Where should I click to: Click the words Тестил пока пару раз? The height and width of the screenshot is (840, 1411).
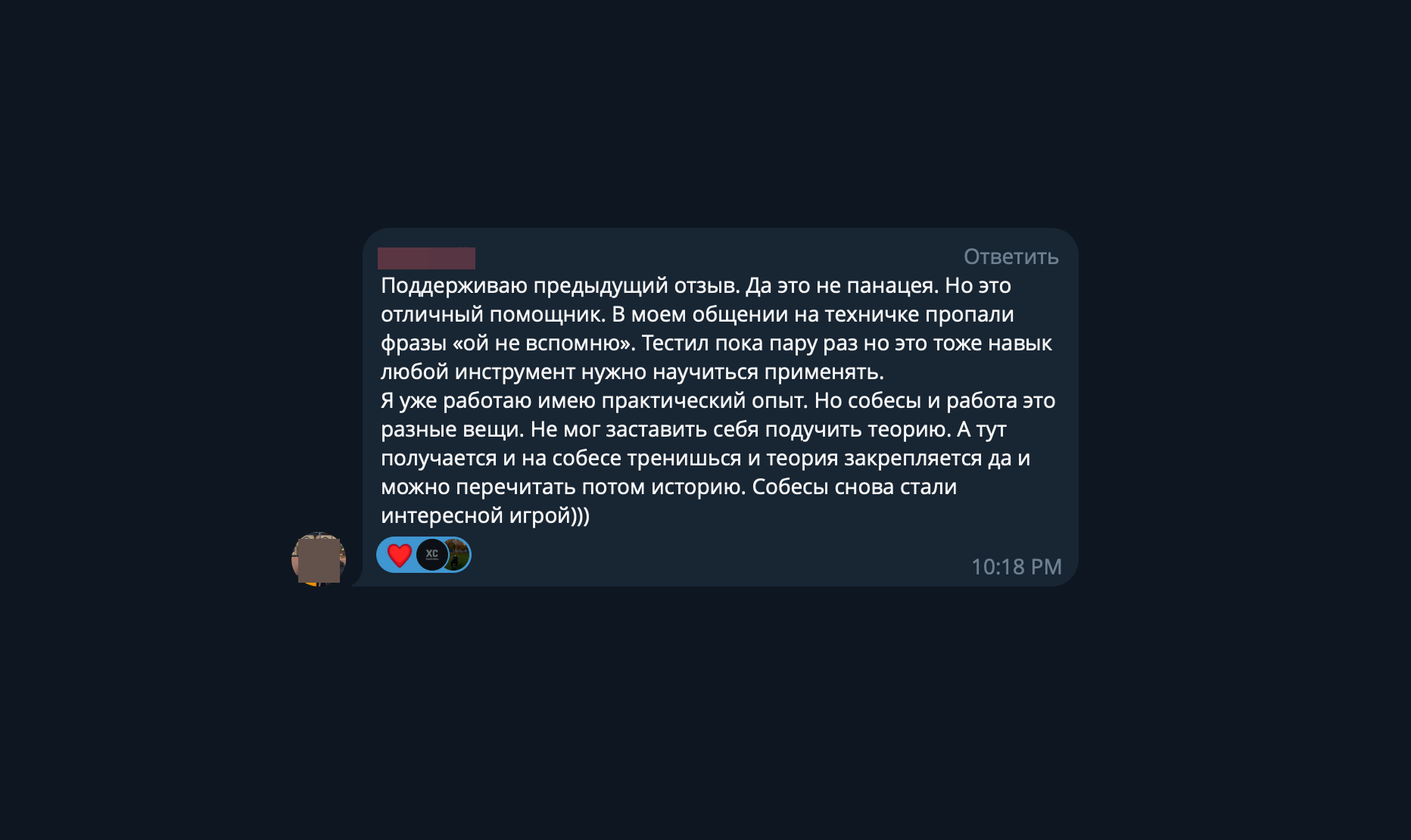coord(749,344)
